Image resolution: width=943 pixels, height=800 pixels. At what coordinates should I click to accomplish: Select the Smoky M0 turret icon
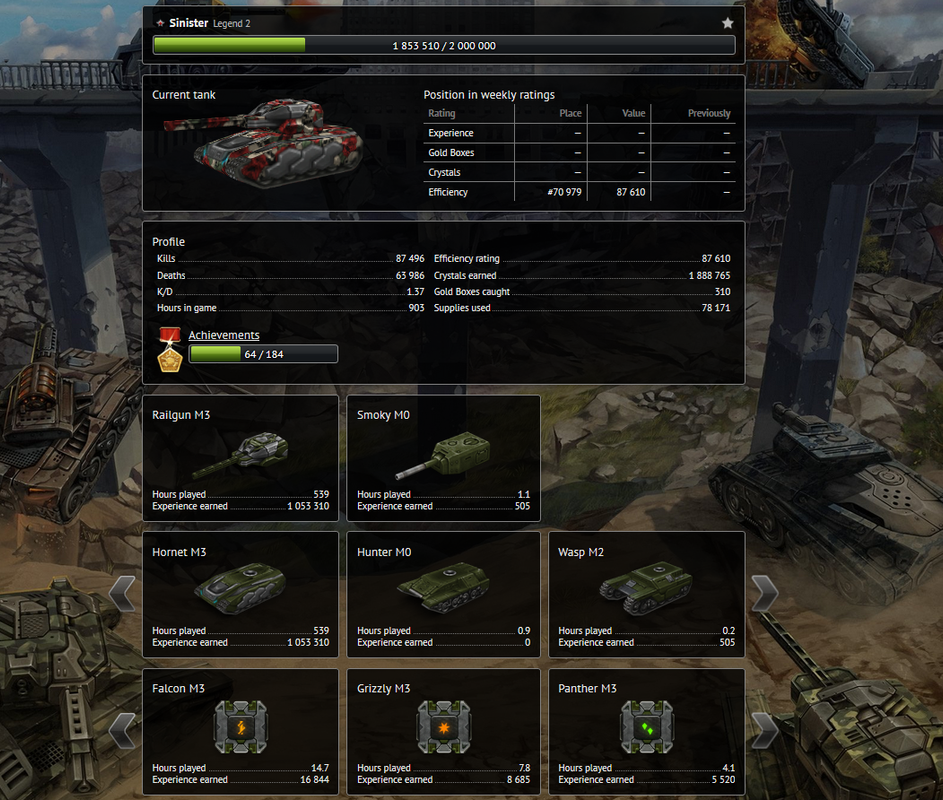pos(443,456)
